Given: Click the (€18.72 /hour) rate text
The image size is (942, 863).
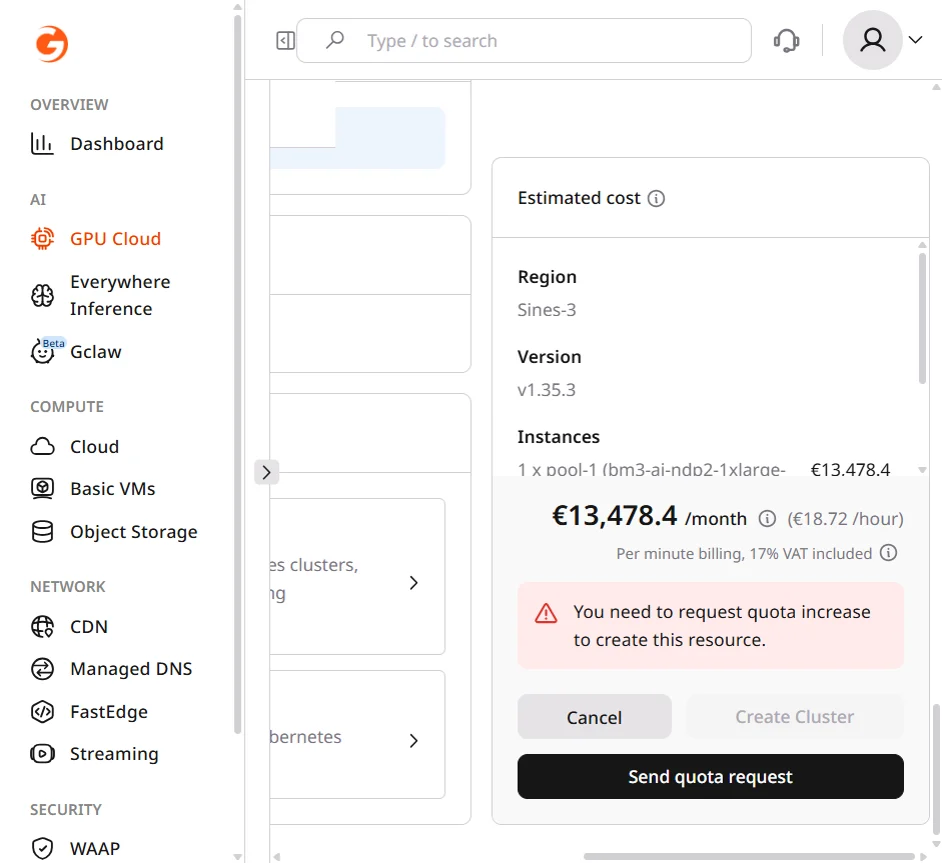Looking at the screenshot, I should [845, 518].
